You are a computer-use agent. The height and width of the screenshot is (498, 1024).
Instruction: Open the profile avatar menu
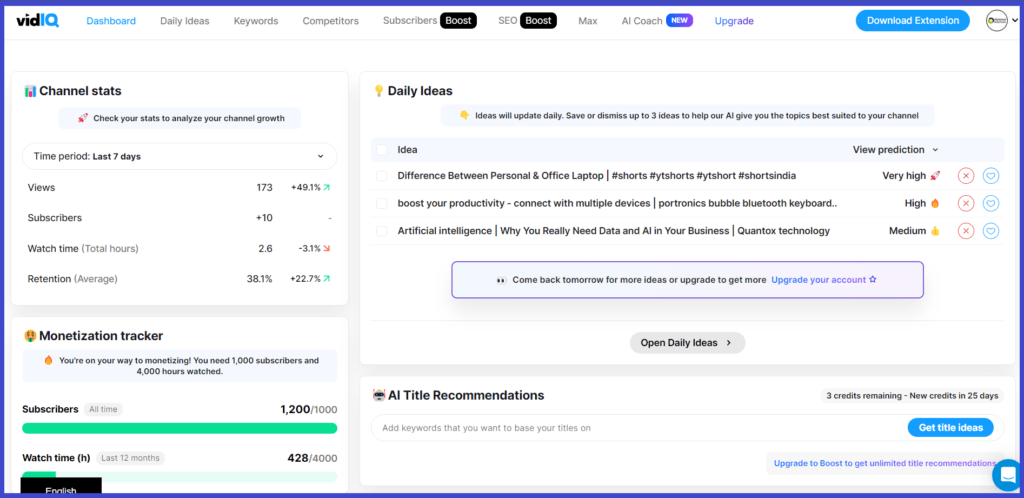(x=997, y=21)
